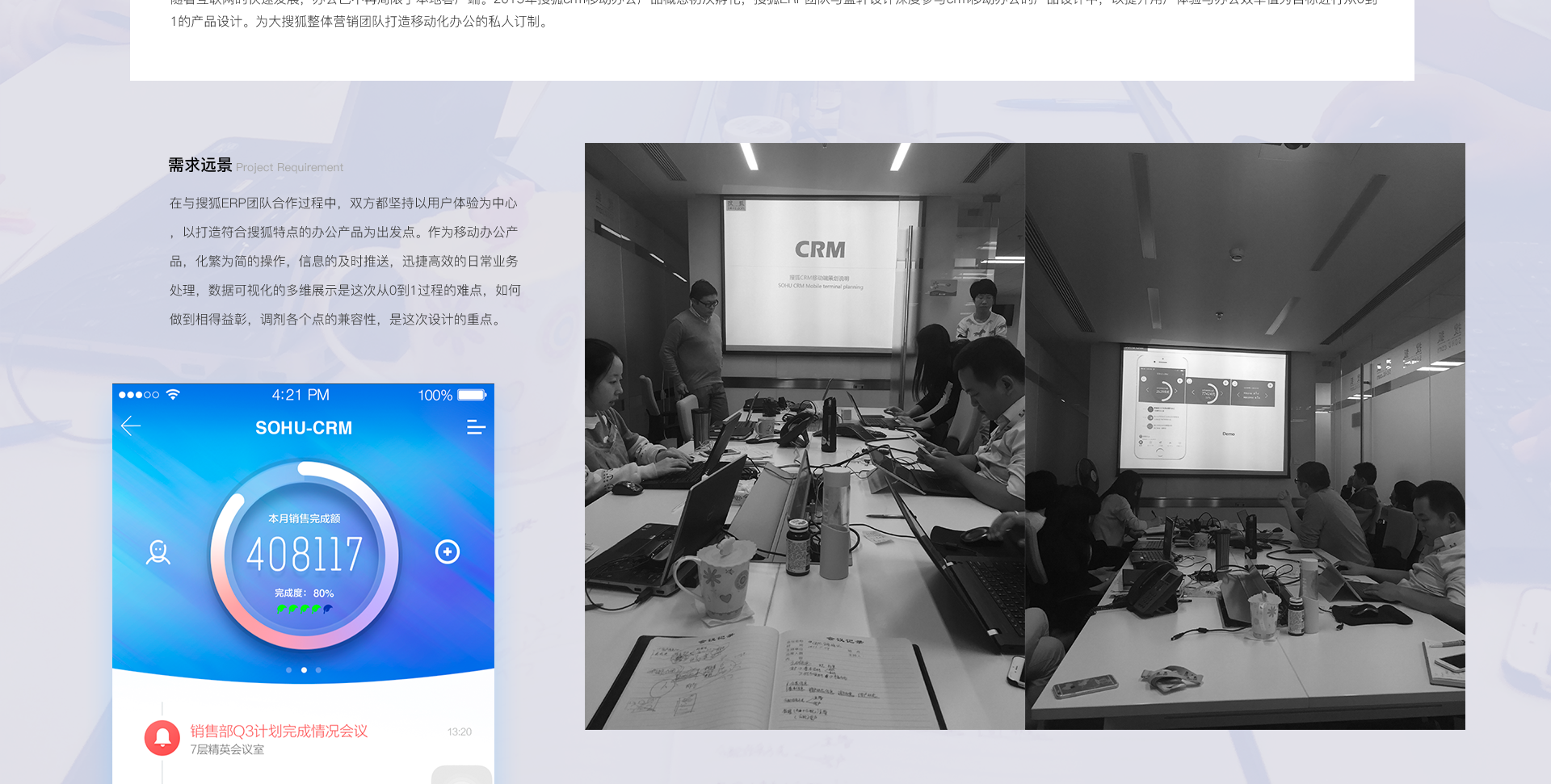
Task: Open the 销售部Q3计划完成情况会议 meeting entry
Action: tap(279, 731)
